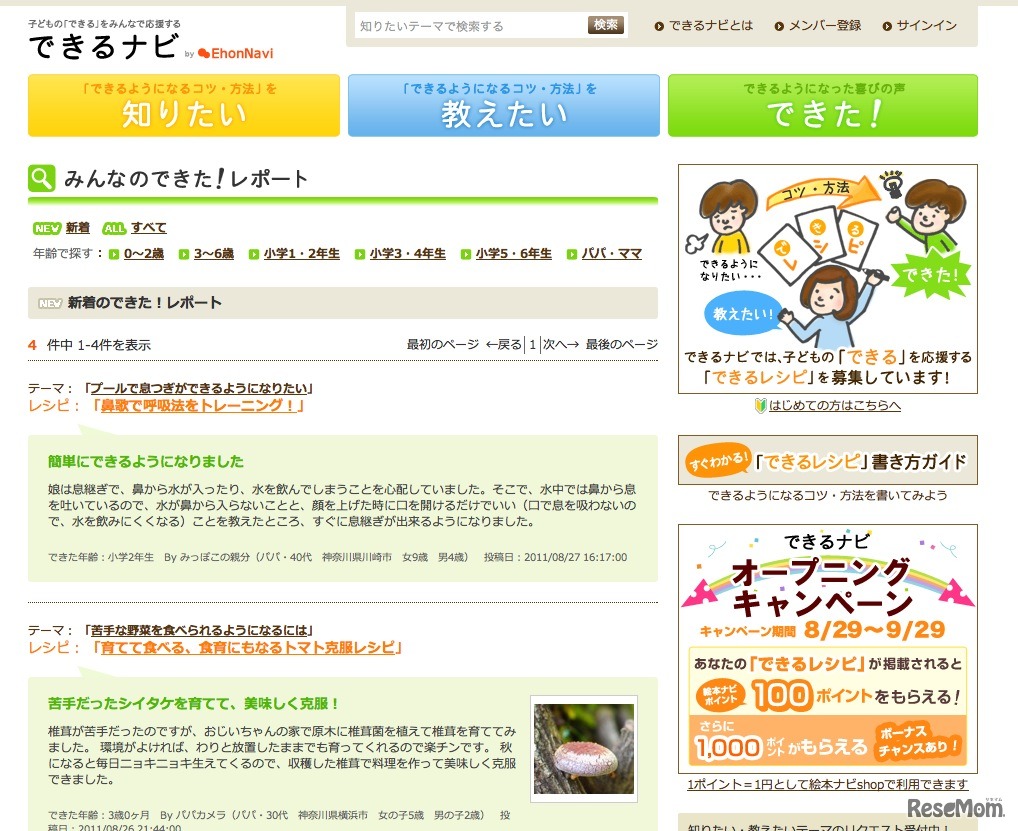Go to 最初のページ in pagination
Image resolution: width=1018 pixels, height=831 pixels.
point(443,345)
